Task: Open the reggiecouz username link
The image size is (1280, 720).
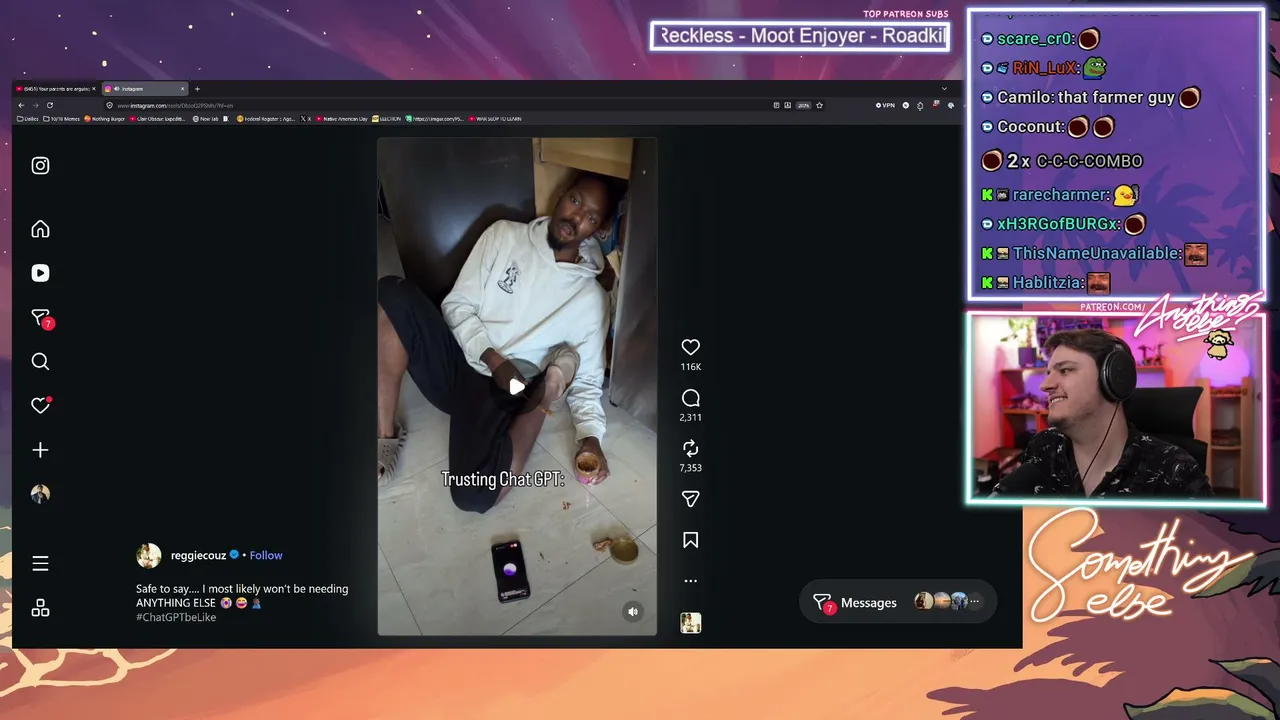Action: point(199,555)
